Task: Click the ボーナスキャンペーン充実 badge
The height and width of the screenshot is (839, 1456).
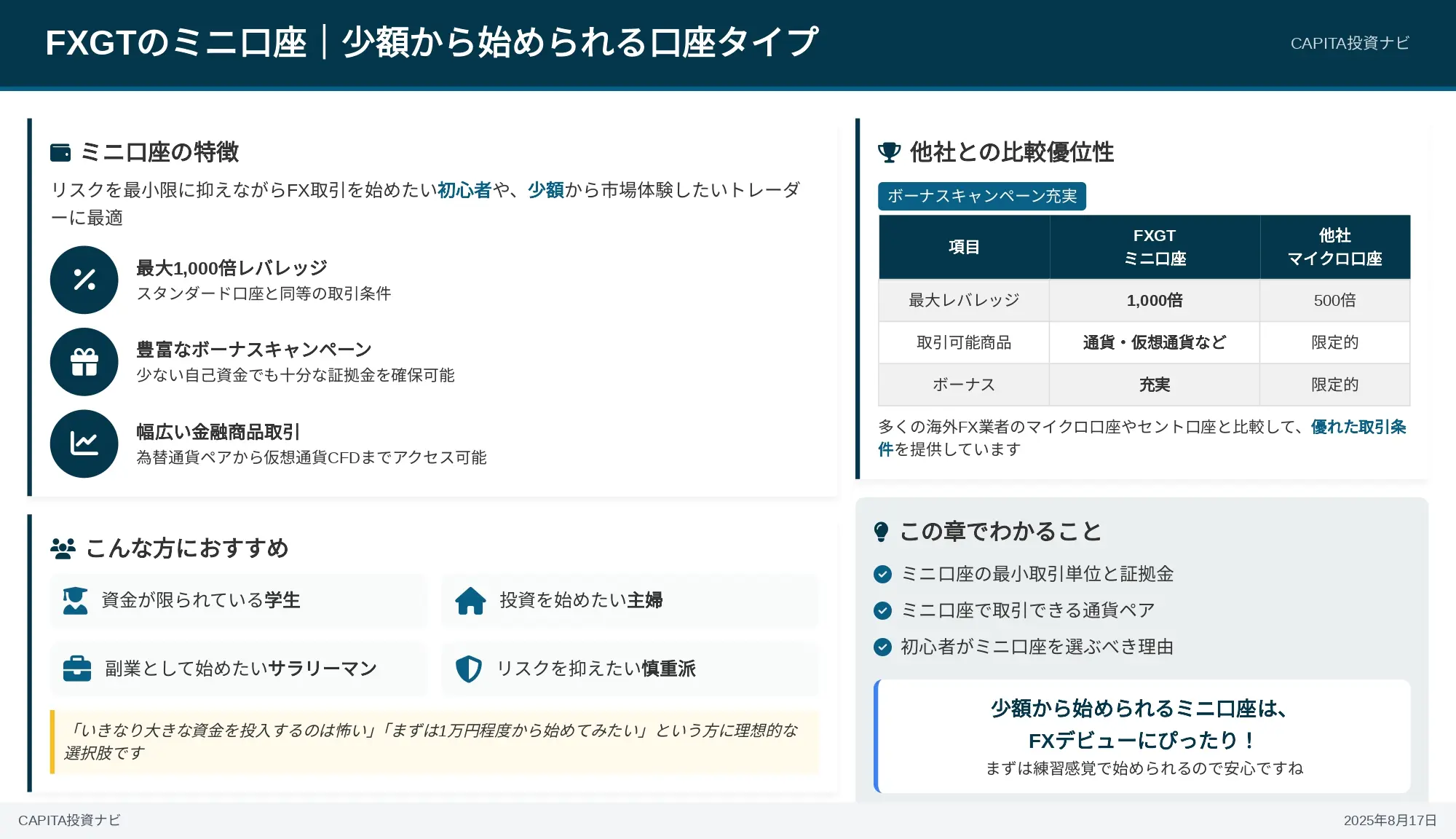Action: 981,196
